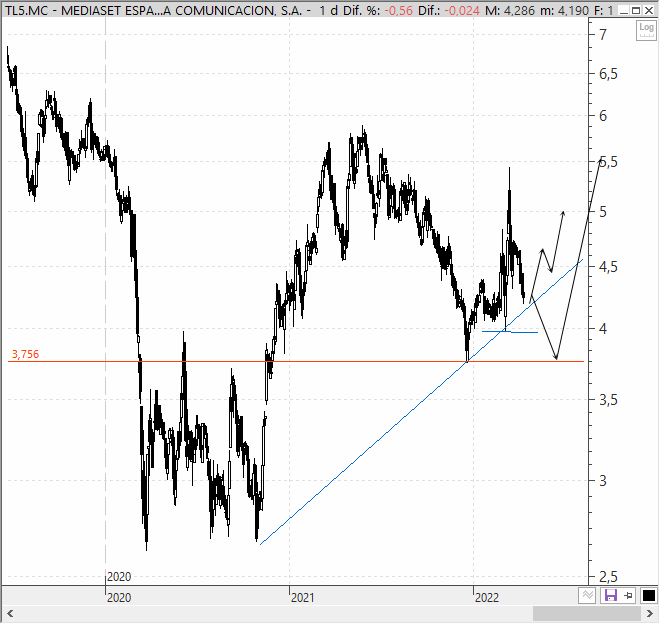This screenshot has width=660, height=624.
Task: Click the 7 price axis label
Action: [x=603, y=35]
